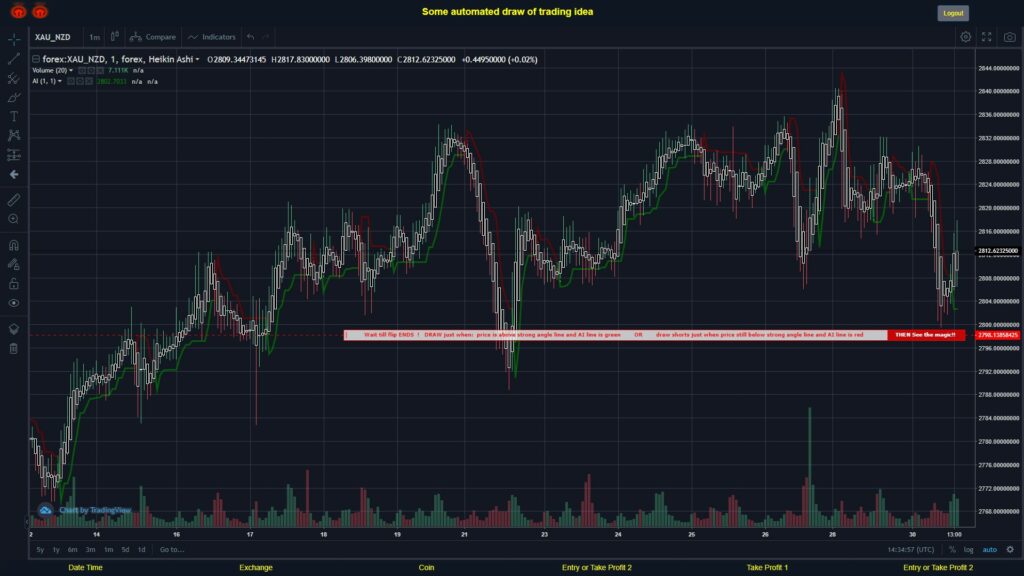Click the Take Profit 1 column header
Image resolution: width=1024 pixels, height=576 pixels.
coord(767,568)
